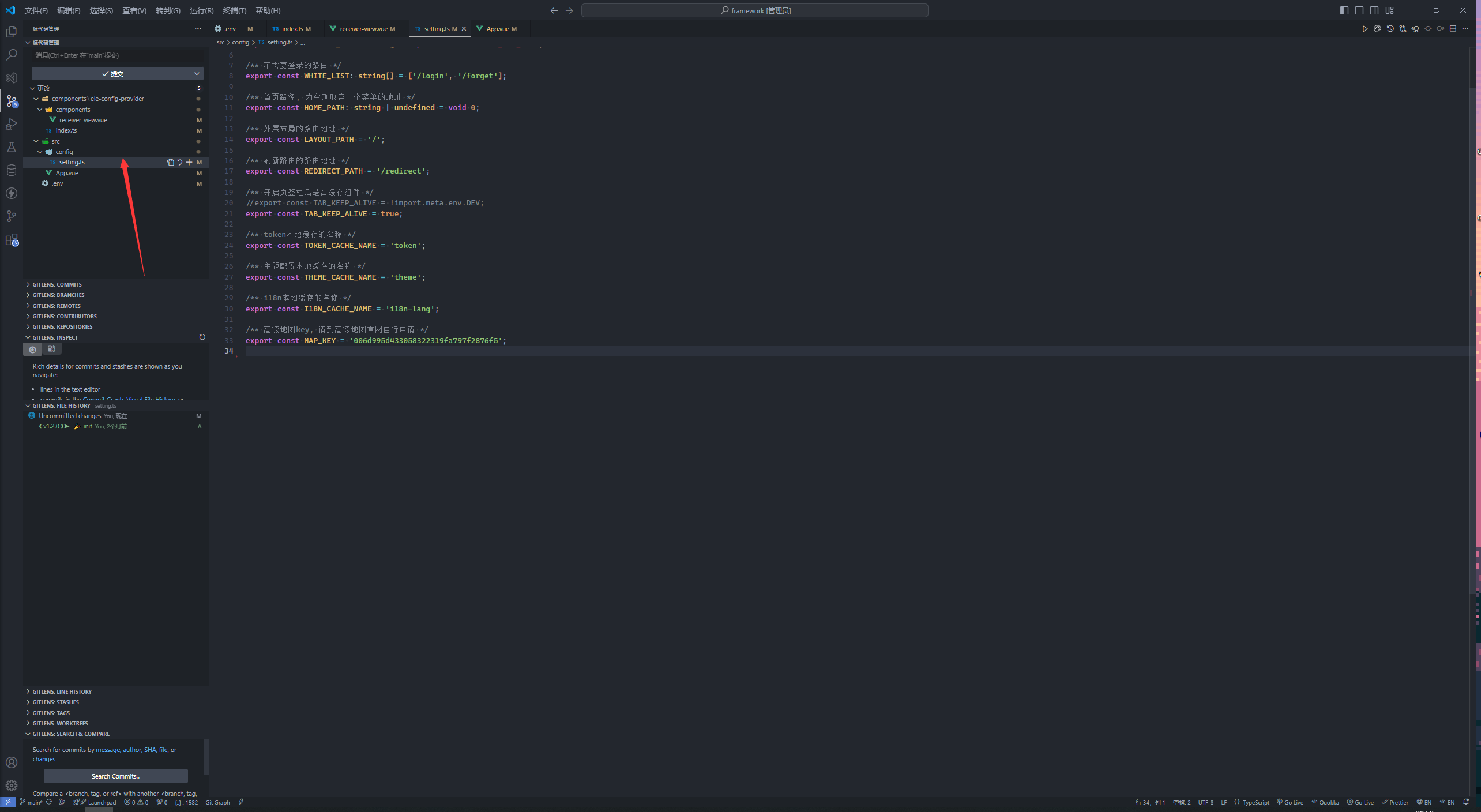
Task: Click the 'message' search link
Action: pyautogui.click(x=108, y=750)
